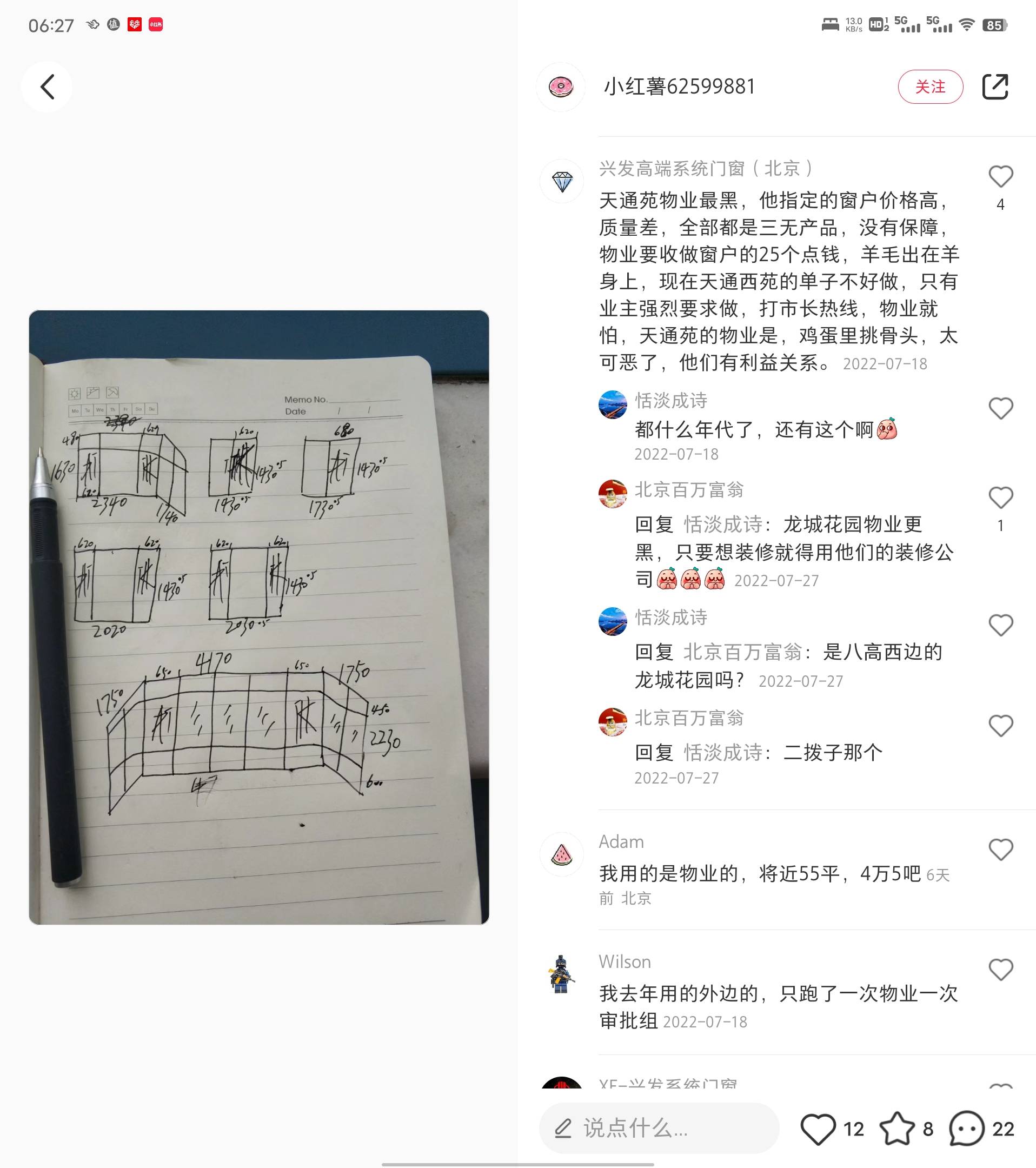1036x1168 pixels.
Task: Like the post using bottom heart icon
Action: 818,1129
